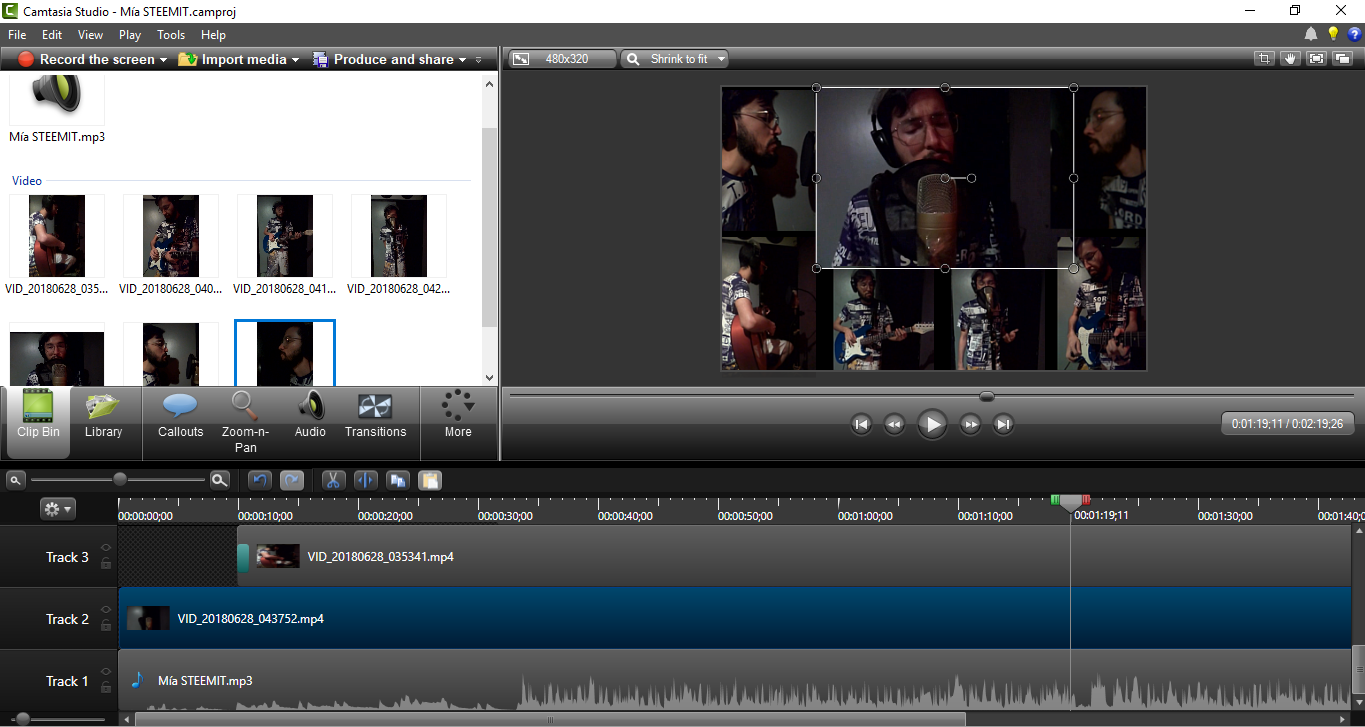The height and width of the screenshot is (727, 1365).
Task: Open notifications bell icon
Action: pyautogui.click(x=1311, y=35)
